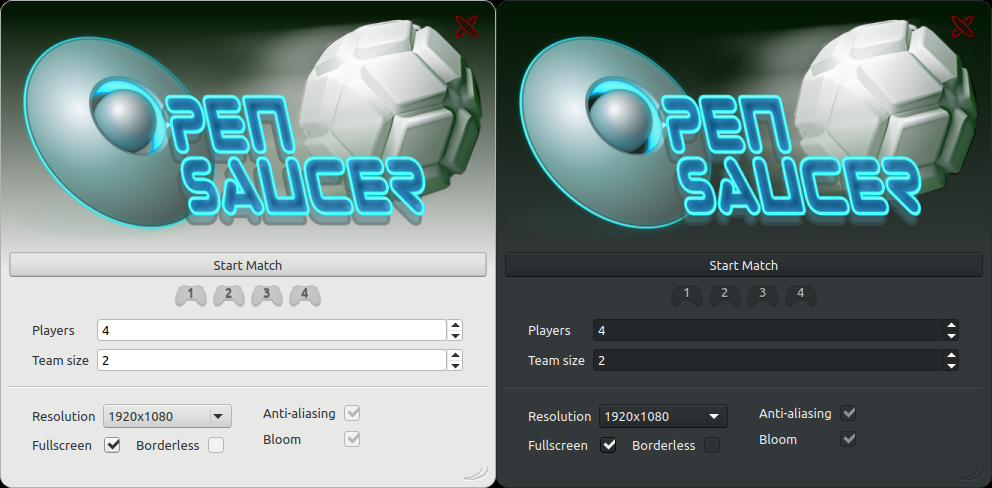Click the resize grip in the dark window
Image resolution: width=992 pixels, height=488 pixels.
(972, 472)
